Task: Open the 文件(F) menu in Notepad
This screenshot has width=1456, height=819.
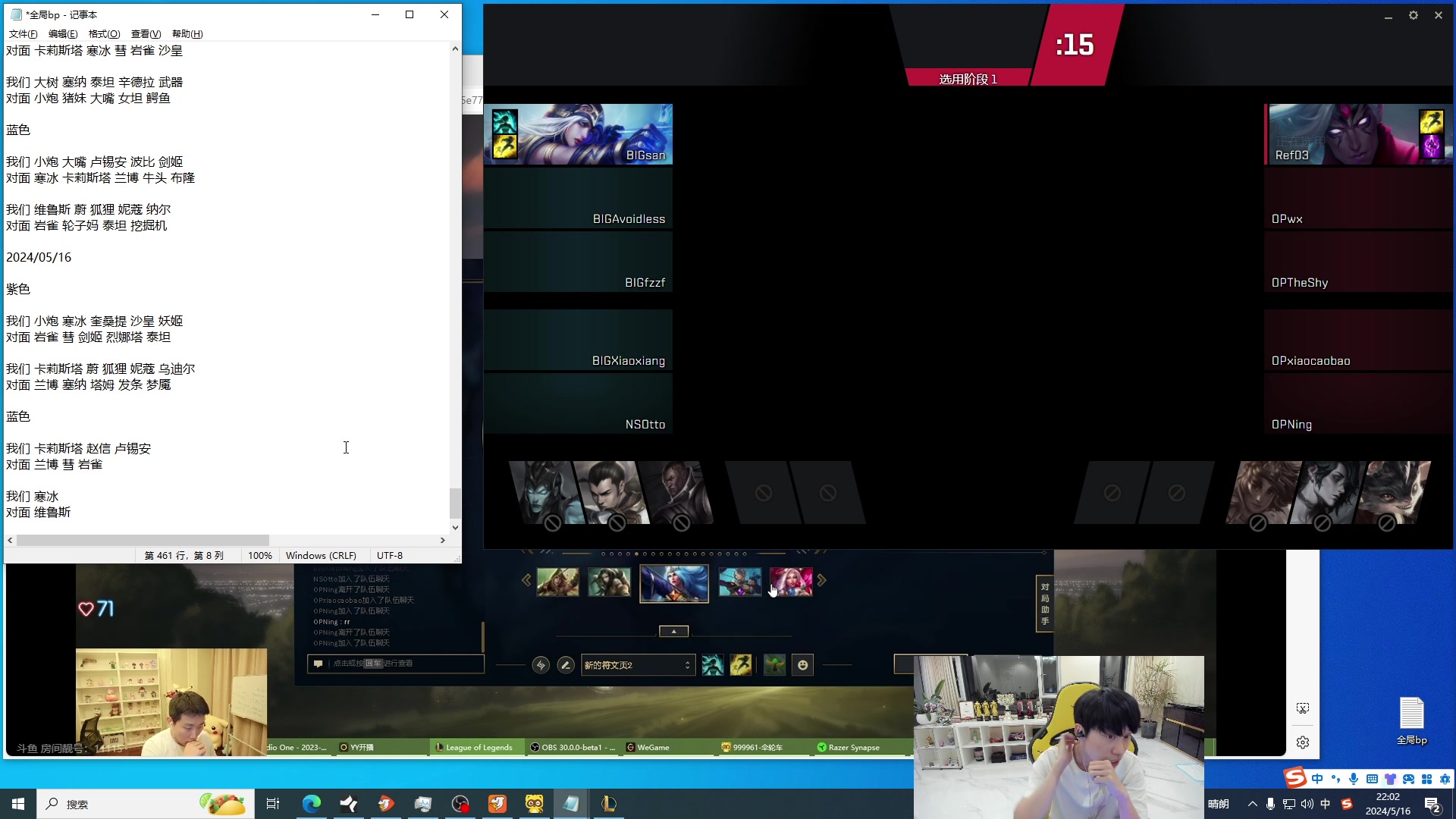Action: coord(23,34)
